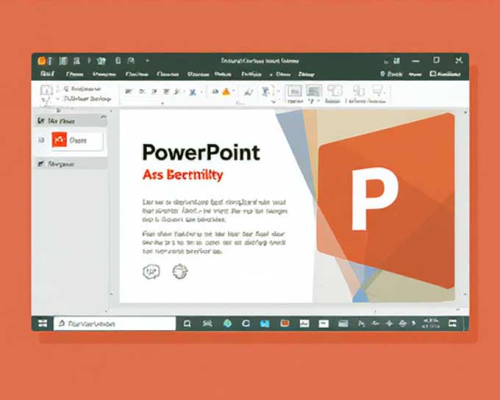Click the orange PowerPoint icon in the title bar
Image resolution: width=500 pixels, height=400 pixels.
click(x=42, y=61)
